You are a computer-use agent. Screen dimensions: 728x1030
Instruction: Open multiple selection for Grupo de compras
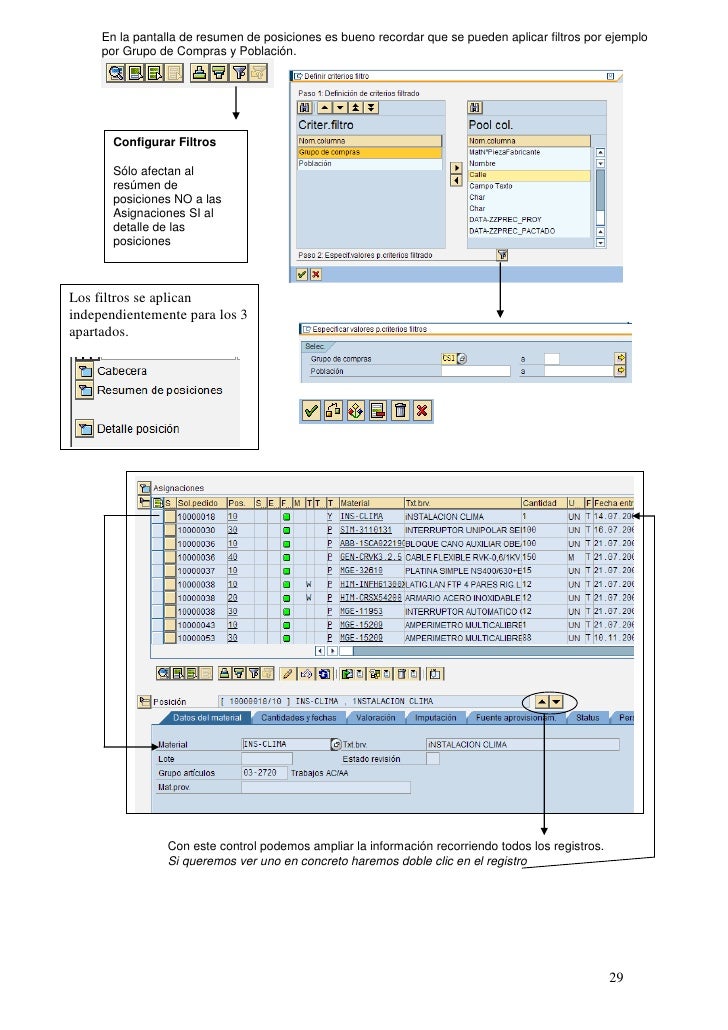click(620, 358)
